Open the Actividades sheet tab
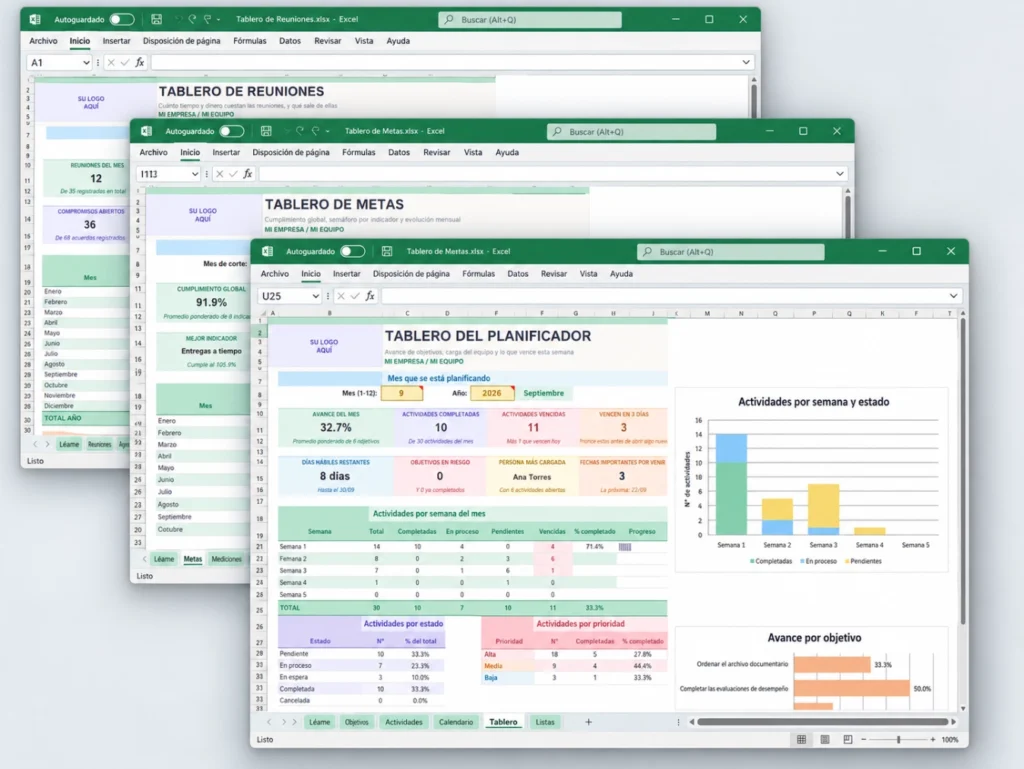The height and width of the screenshot is (769, 1024). point(404,722)
